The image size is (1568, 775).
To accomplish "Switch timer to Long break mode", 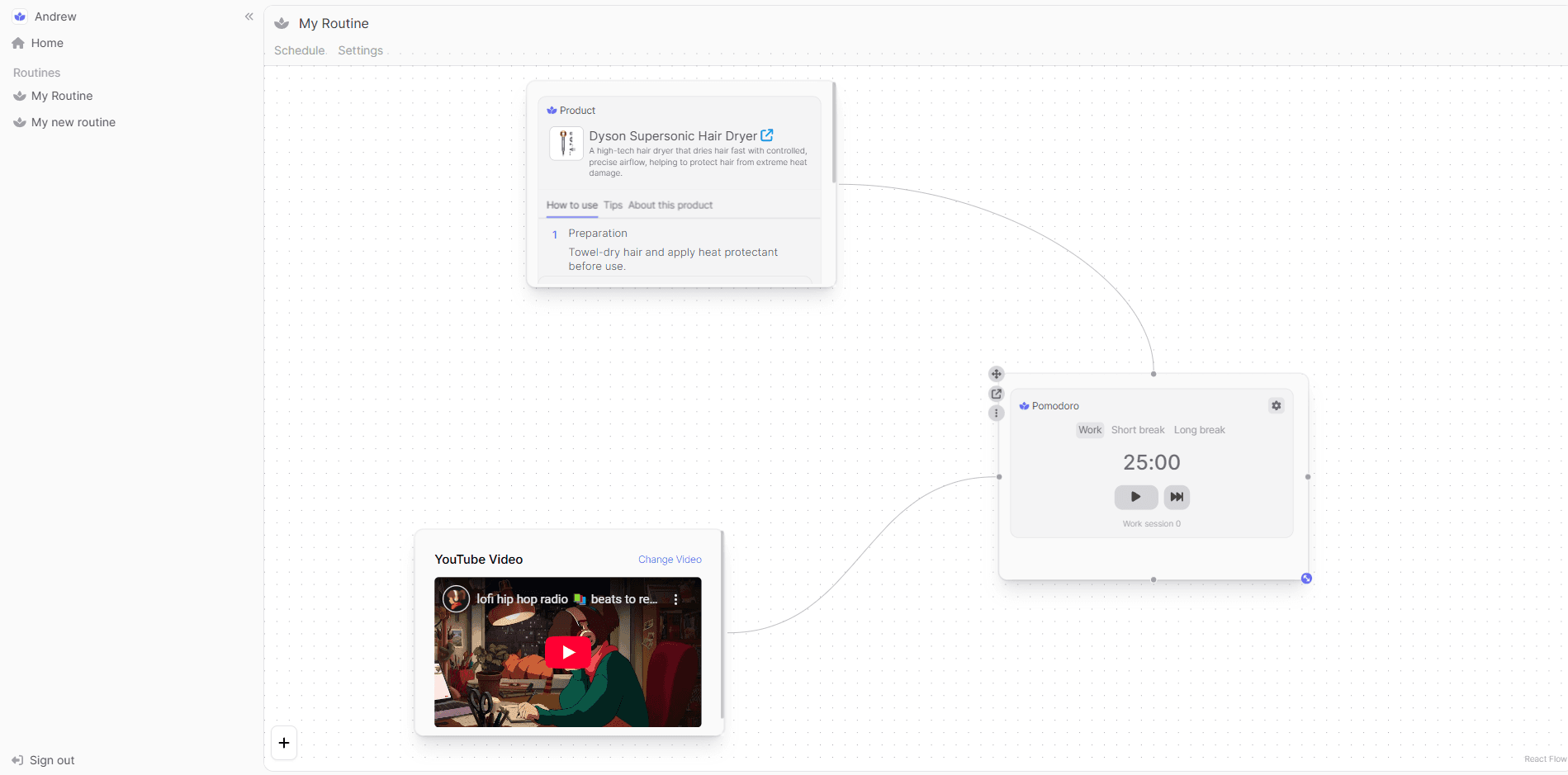I will pos(1199,430).
